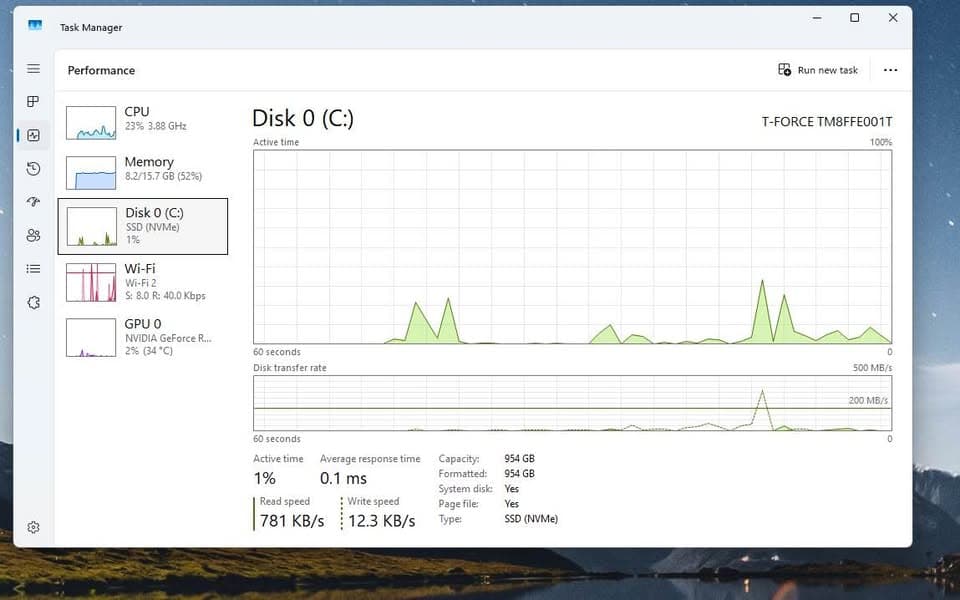Select the Performance page icon in sidebar
The height and width of the screenshot is (600, 960).
tap(34, 135)
